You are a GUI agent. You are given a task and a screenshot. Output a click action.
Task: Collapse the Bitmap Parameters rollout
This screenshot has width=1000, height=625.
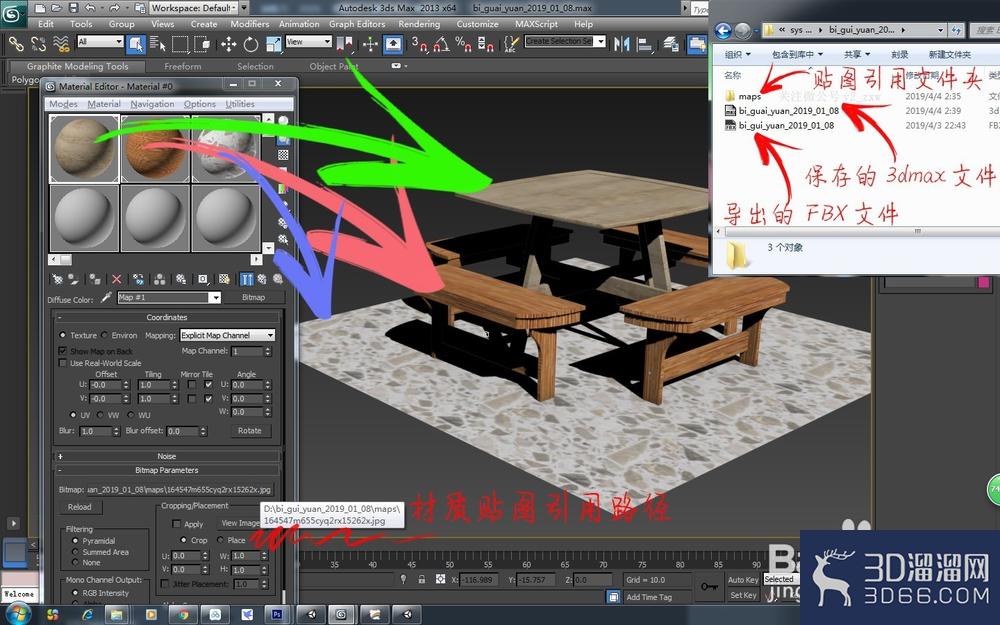(x=167, y=470)
